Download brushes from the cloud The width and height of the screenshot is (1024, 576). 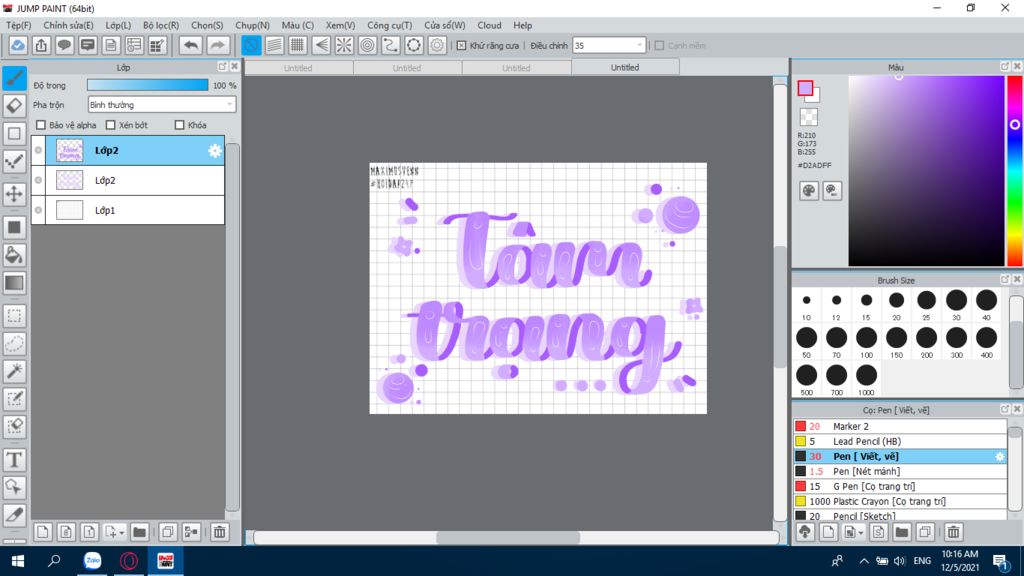coord(805,532)
